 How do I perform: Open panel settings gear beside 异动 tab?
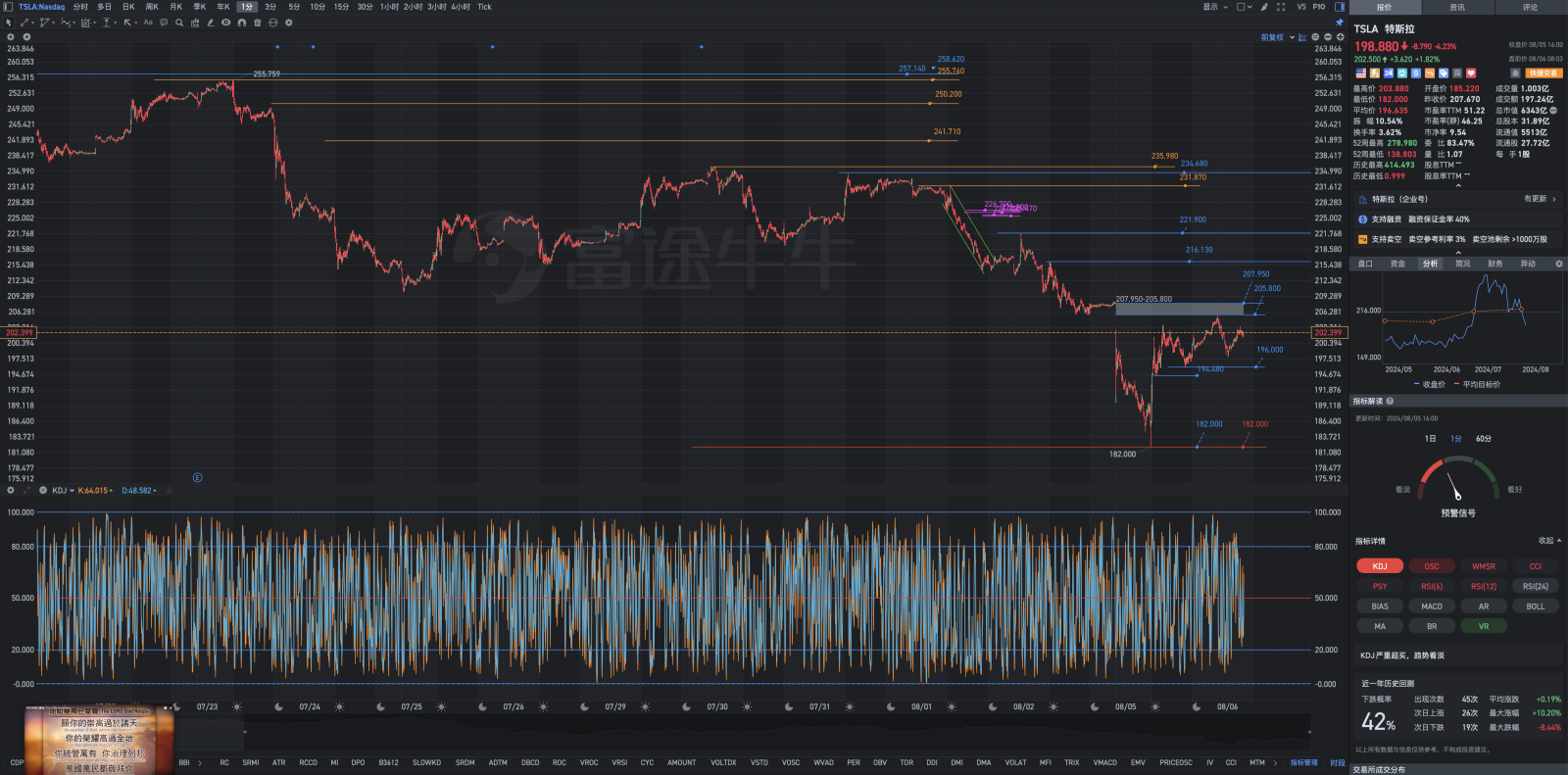(x=1559, y=264)
